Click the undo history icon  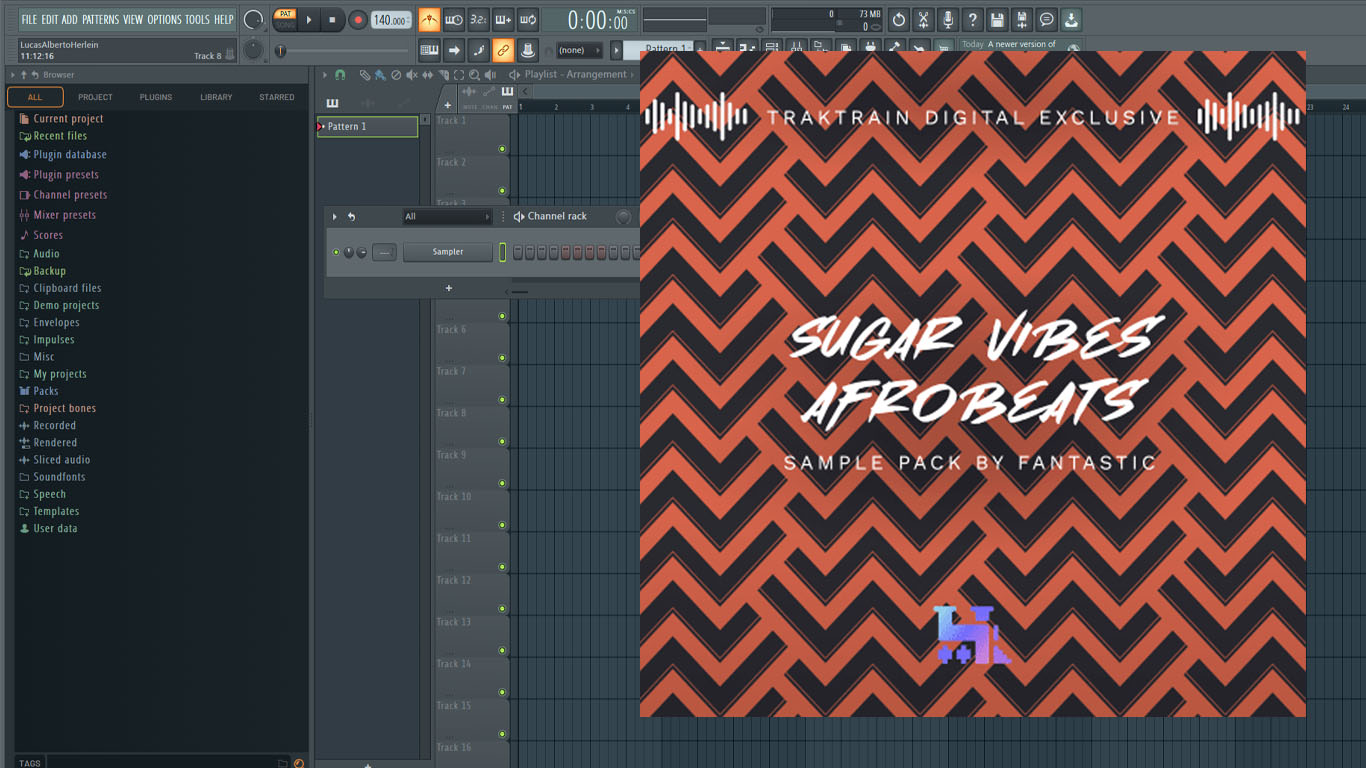[x=898, y=20]
